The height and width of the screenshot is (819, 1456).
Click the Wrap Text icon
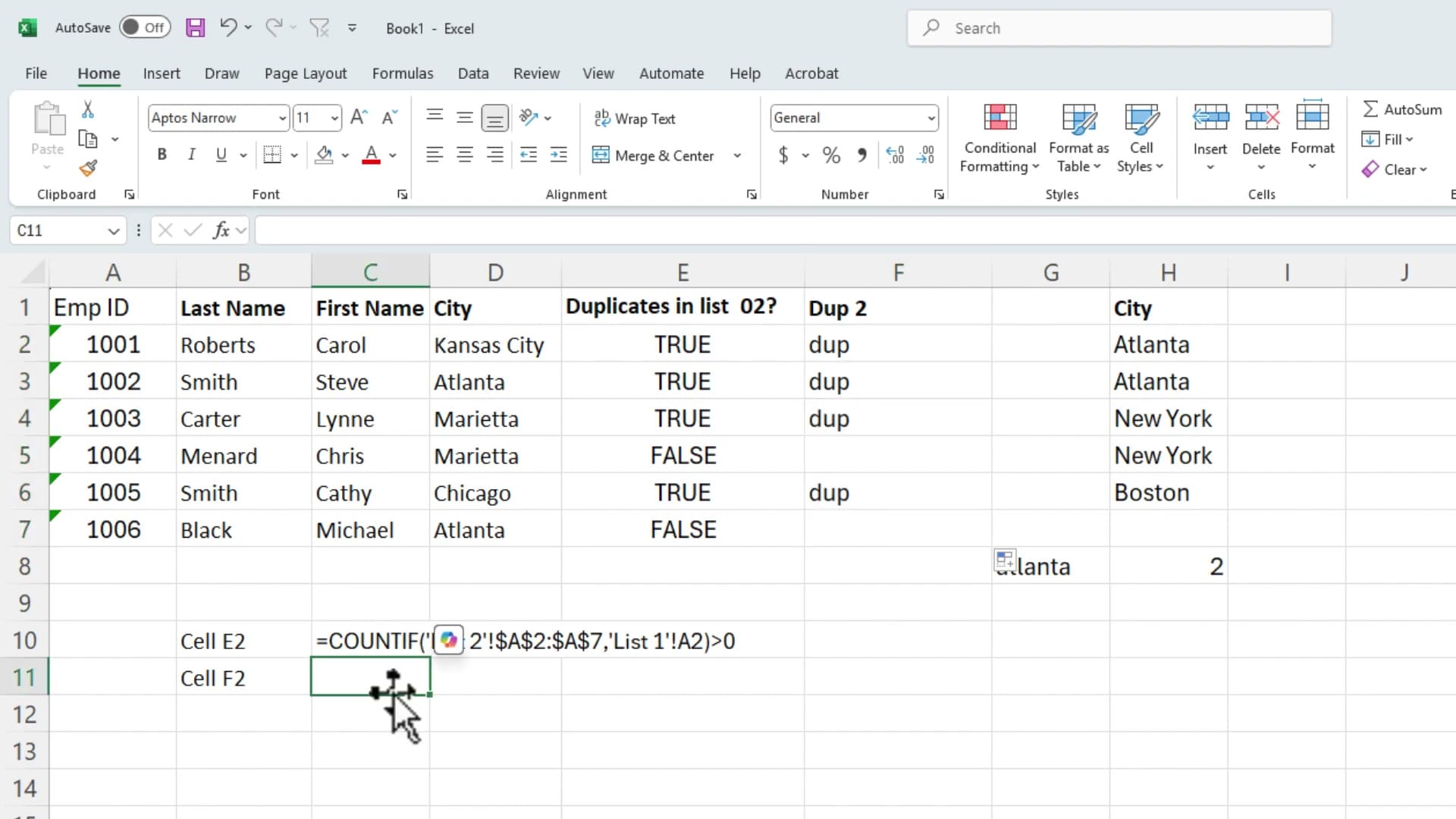tap(603, 118)
